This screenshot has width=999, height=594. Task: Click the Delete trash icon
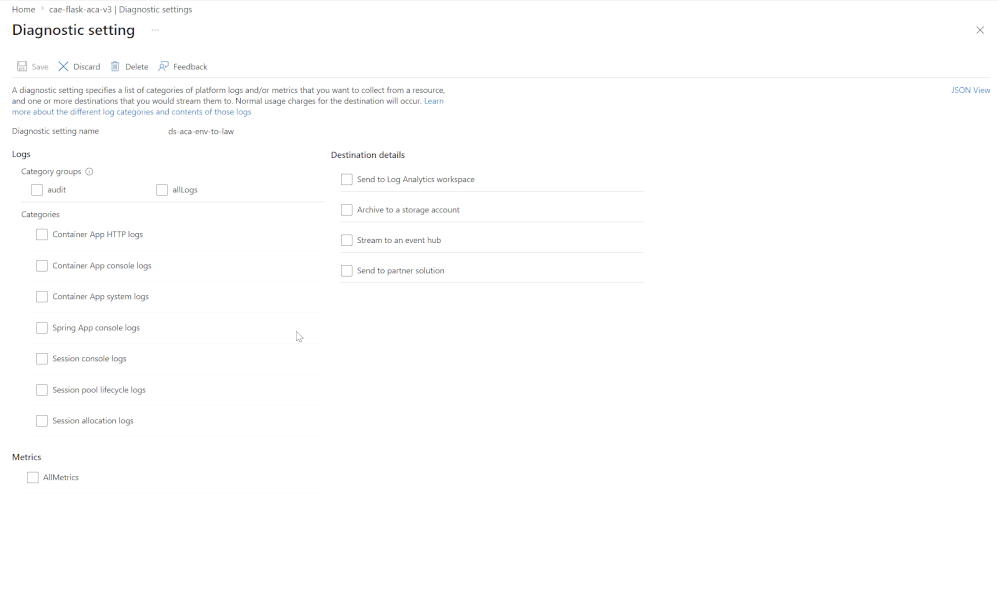[115, 66]
